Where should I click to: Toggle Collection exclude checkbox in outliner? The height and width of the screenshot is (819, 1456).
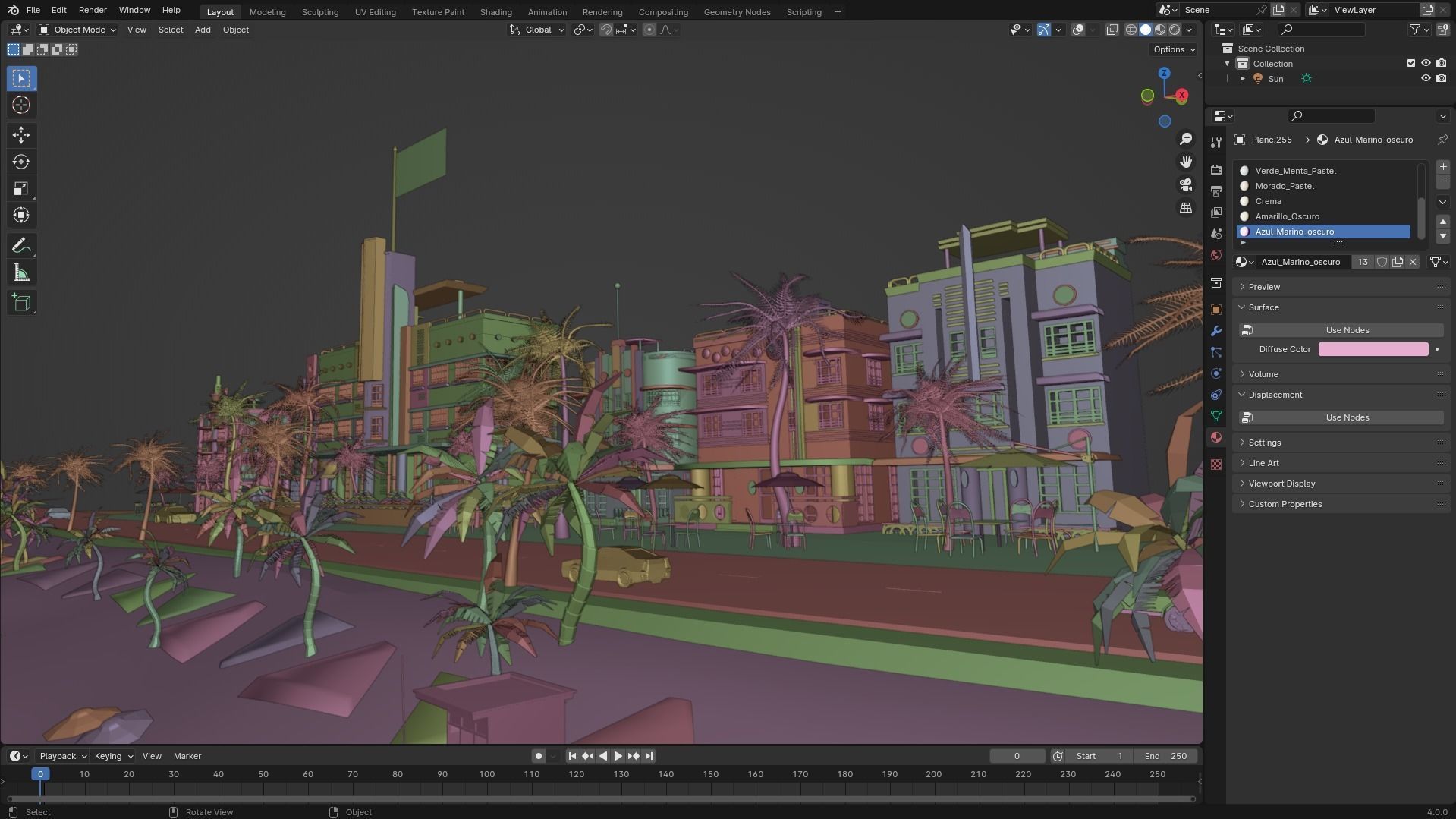[1411, 63]
